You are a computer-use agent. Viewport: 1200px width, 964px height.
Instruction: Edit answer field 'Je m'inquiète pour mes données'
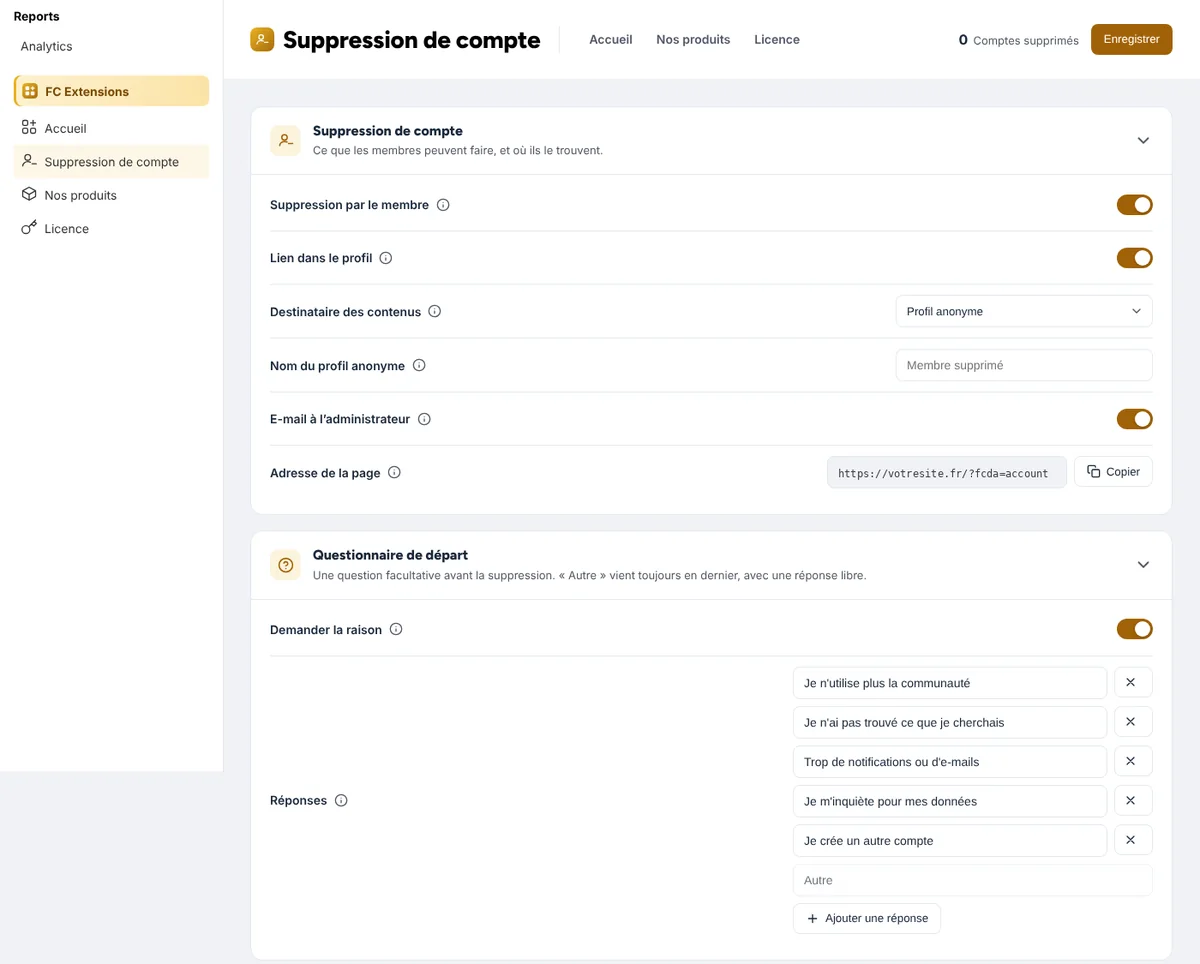[950, 801]
